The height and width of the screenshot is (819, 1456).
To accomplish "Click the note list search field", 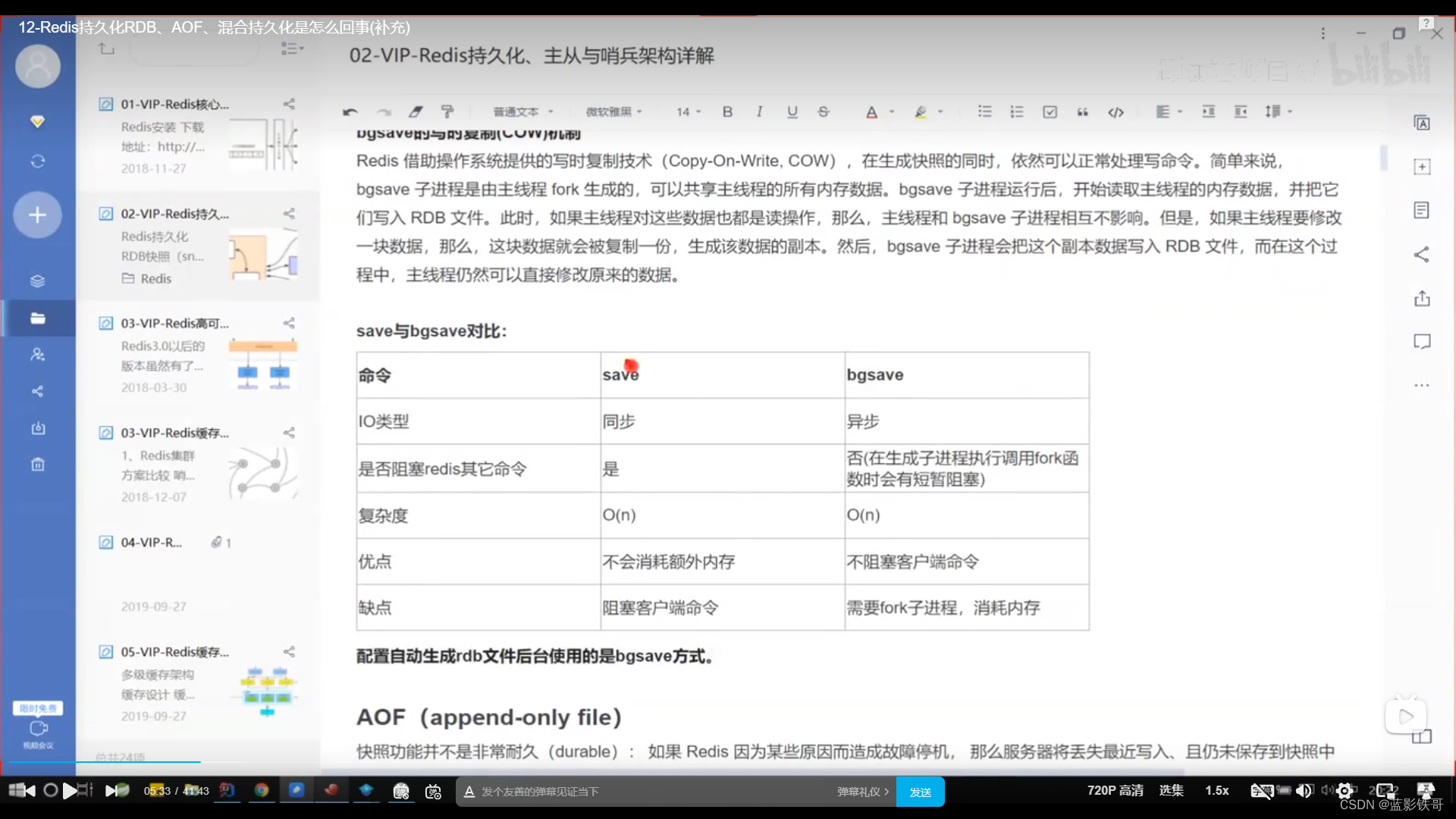I will [x=194, y=49].
